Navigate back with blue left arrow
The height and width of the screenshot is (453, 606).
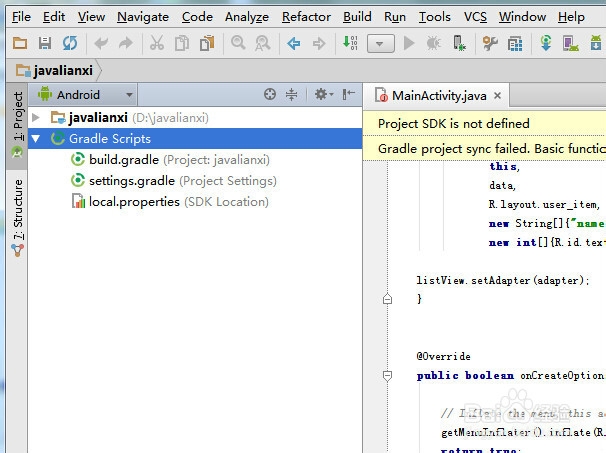coord(294,43)
